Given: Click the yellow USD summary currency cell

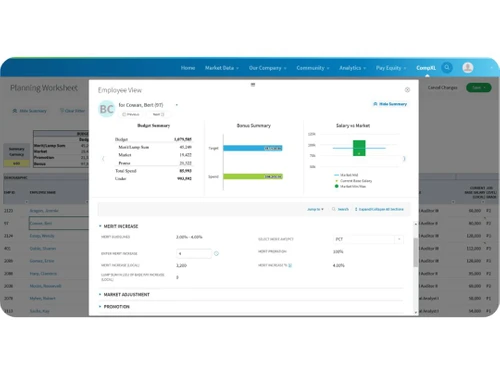Looking at the screenshot, I should click(16, 163).
